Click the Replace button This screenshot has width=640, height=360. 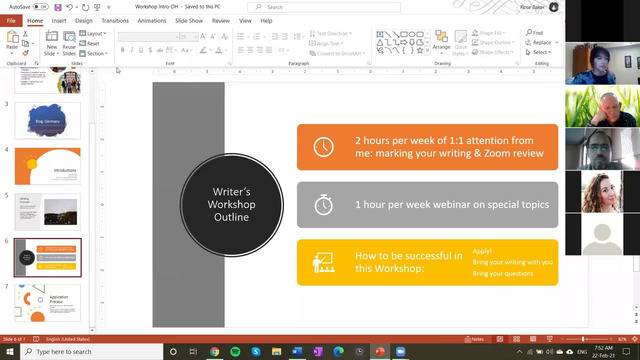pyautogui.click(x=538, y=42)
